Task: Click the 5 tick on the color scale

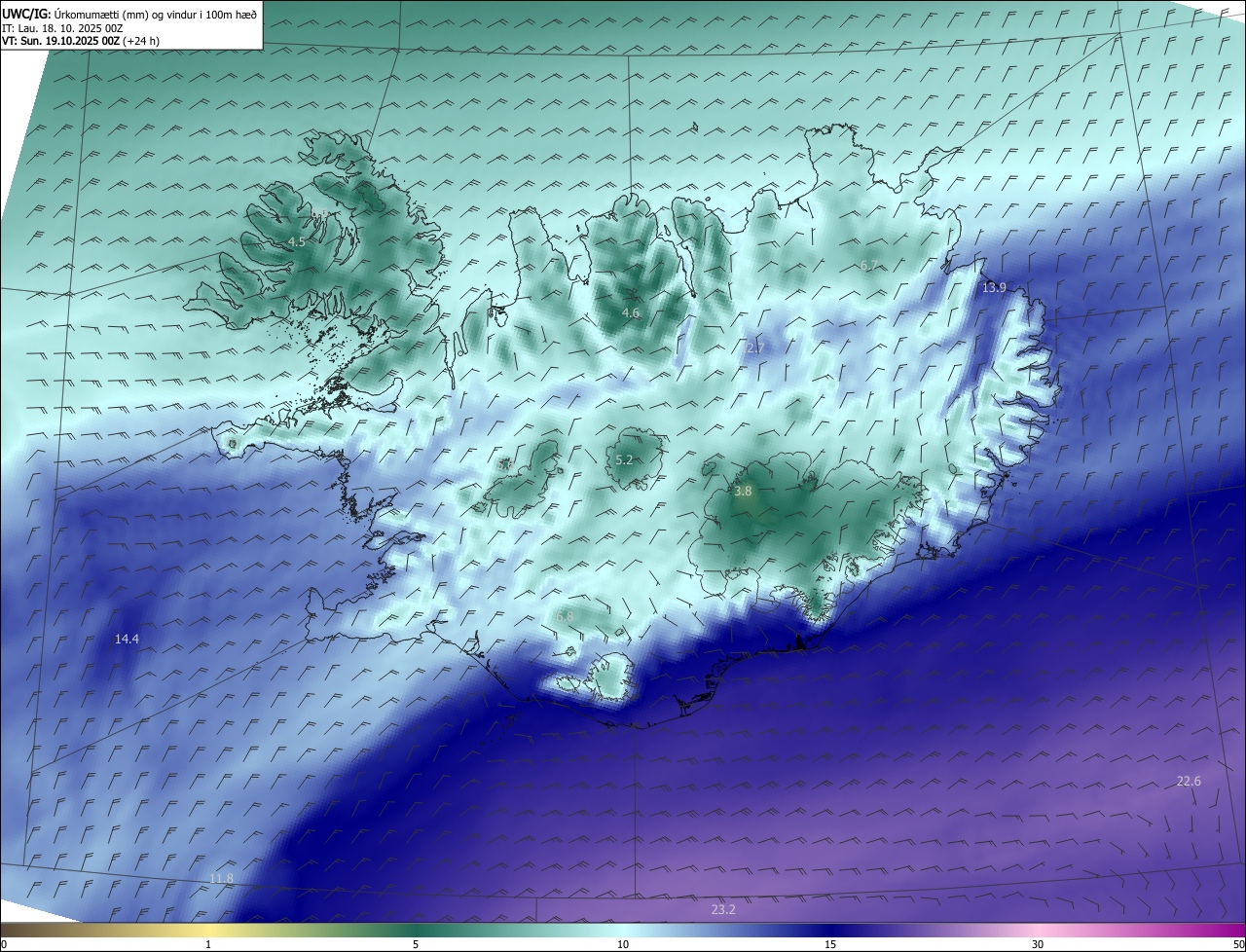Action: [416, 944]
